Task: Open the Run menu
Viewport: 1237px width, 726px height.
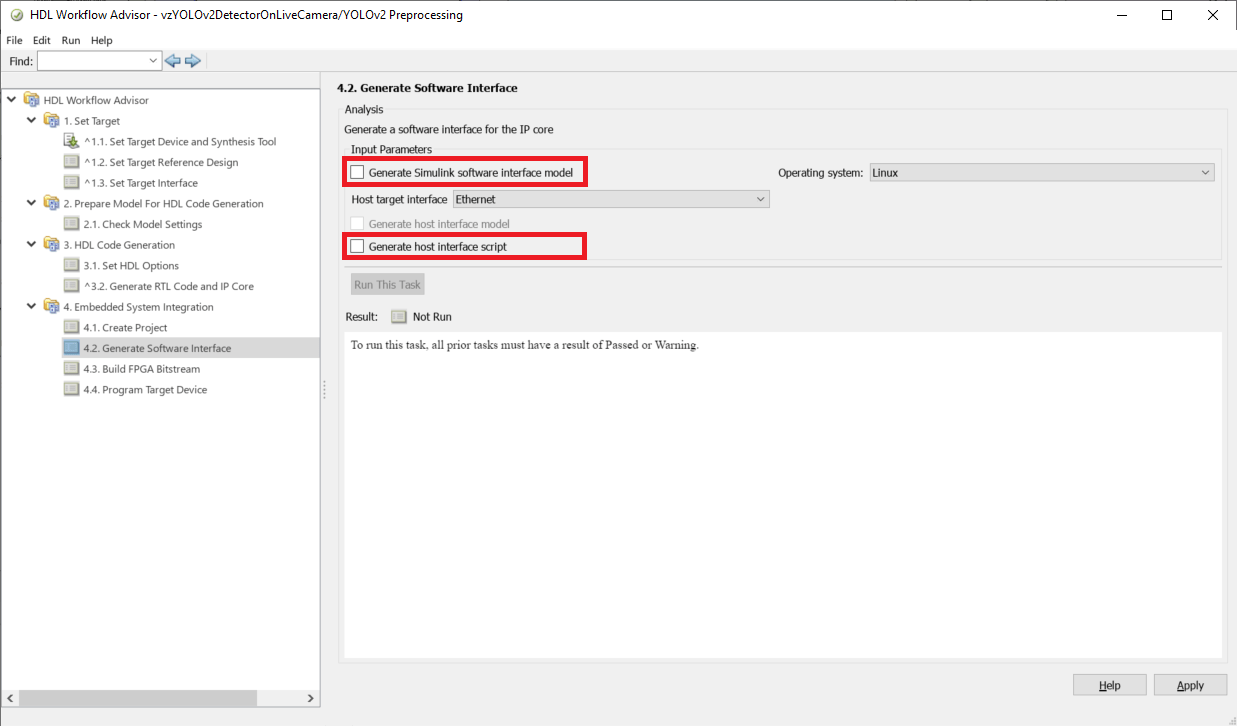Action: tap(70, 40)
